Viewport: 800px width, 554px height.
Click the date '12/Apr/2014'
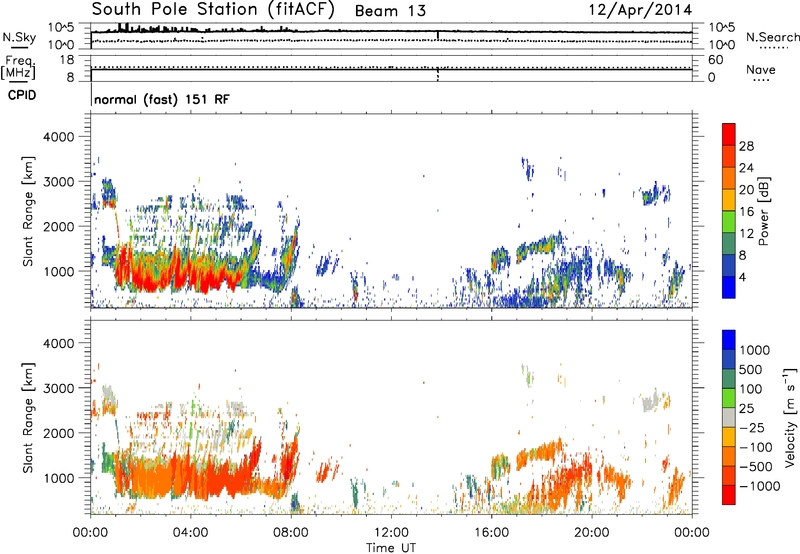641,10
